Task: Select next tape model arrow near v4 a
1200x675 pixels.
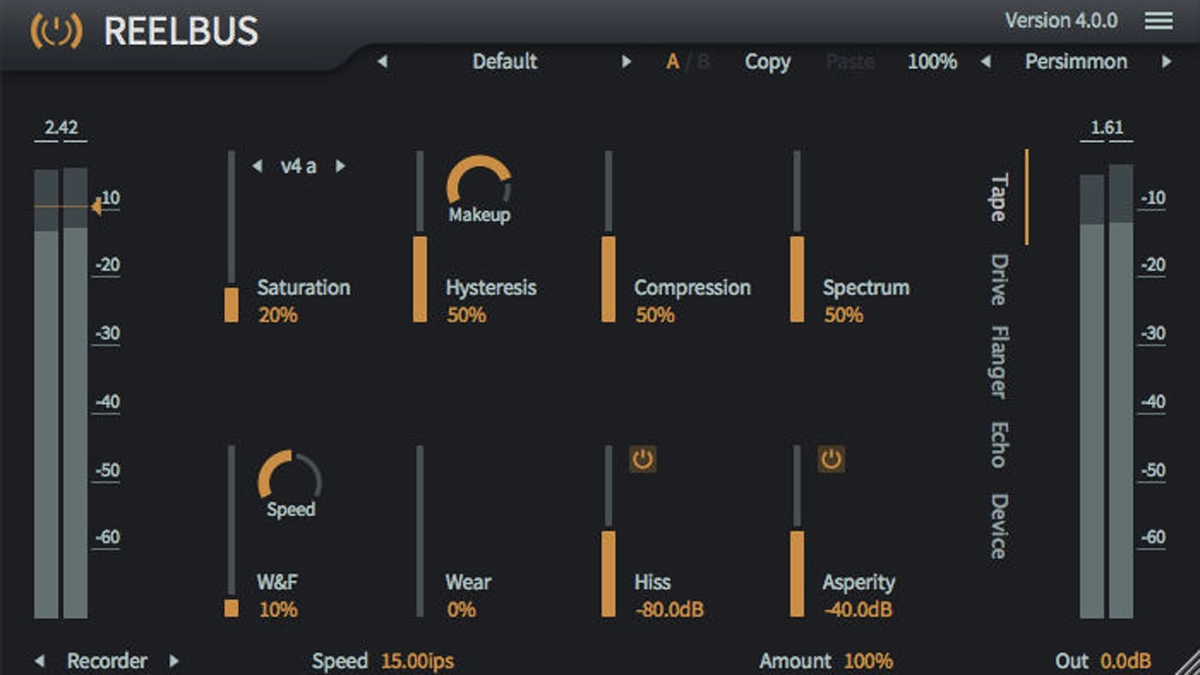Action: (x=340, y=166)
